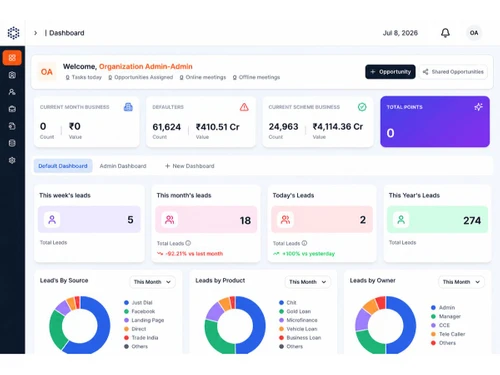Click the Total Points card

(435, 122)
